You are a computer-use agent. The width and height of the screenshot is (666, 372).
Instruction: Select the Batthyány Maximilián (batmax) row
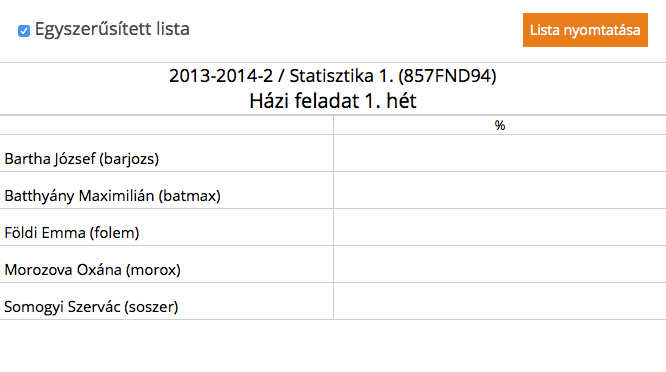pyautogui.click(x=333, y=190)
